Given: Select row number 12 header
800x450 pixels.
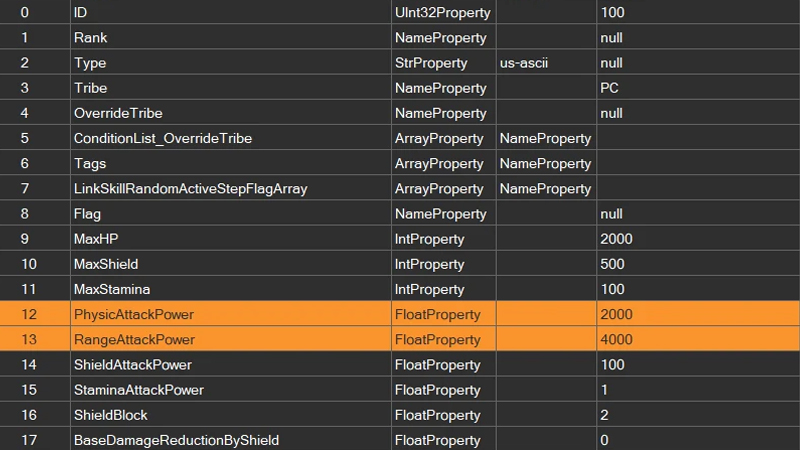Looking at the screenshot, I should pyautogui.click(x=35, y=314).
